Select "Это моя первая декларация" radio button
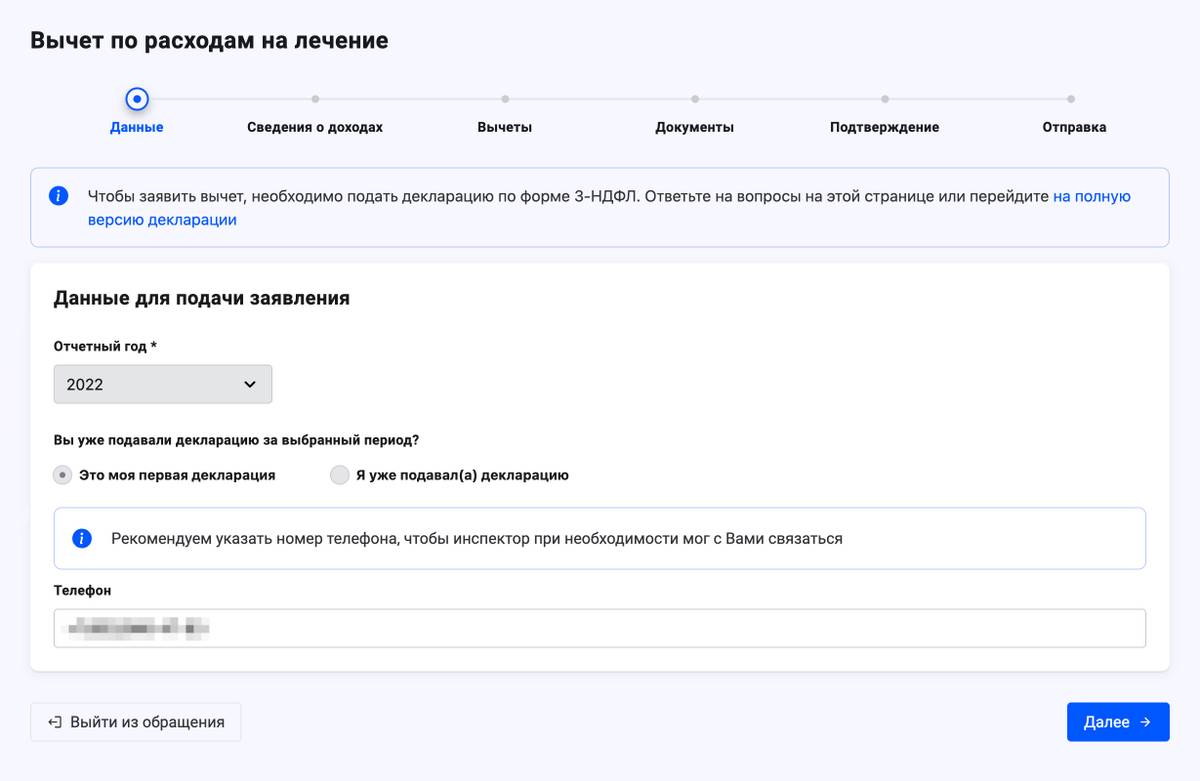Screen dimensions: 1200x781 tap(63, 475)
